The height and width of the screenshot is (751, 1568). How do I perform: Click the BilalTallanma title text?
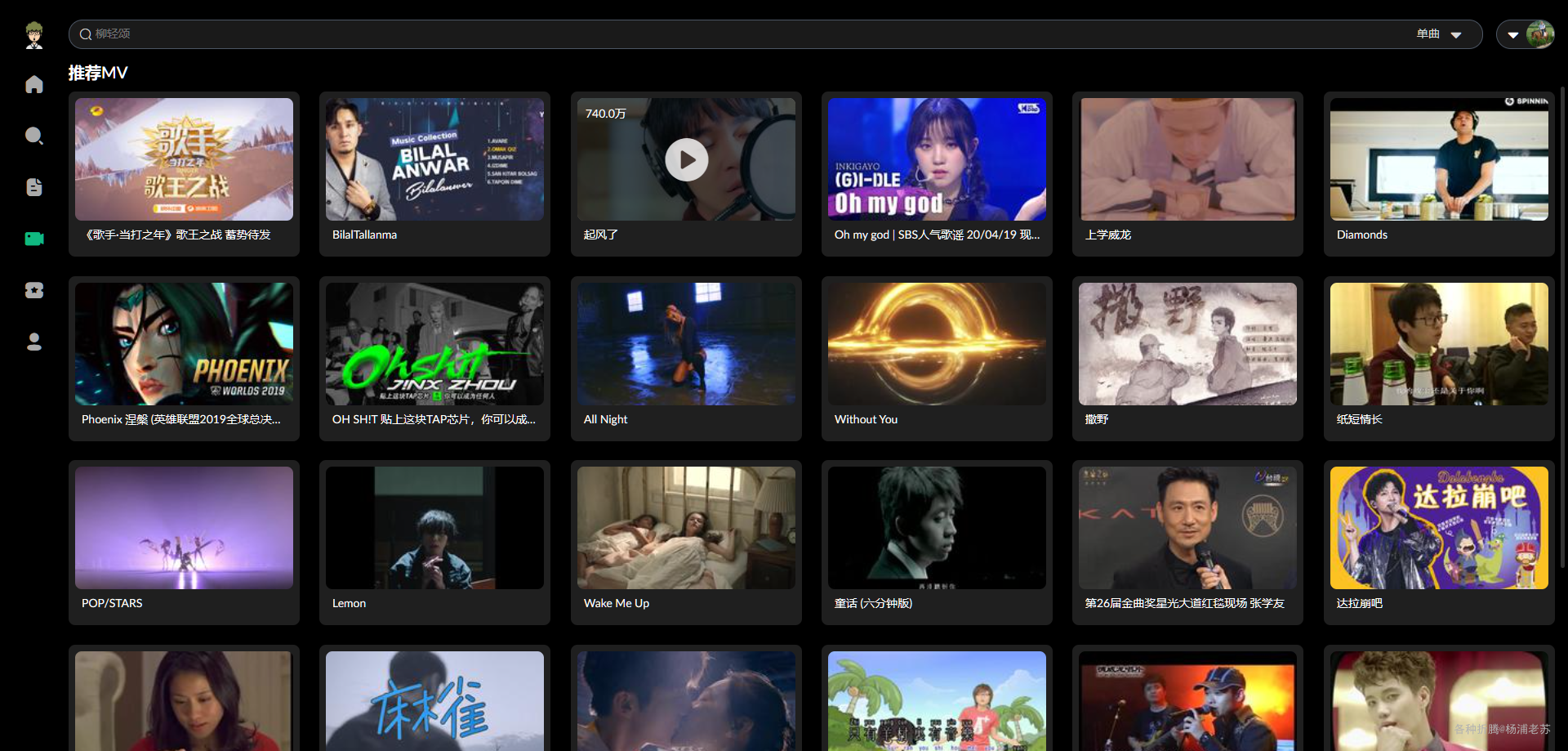364,235
